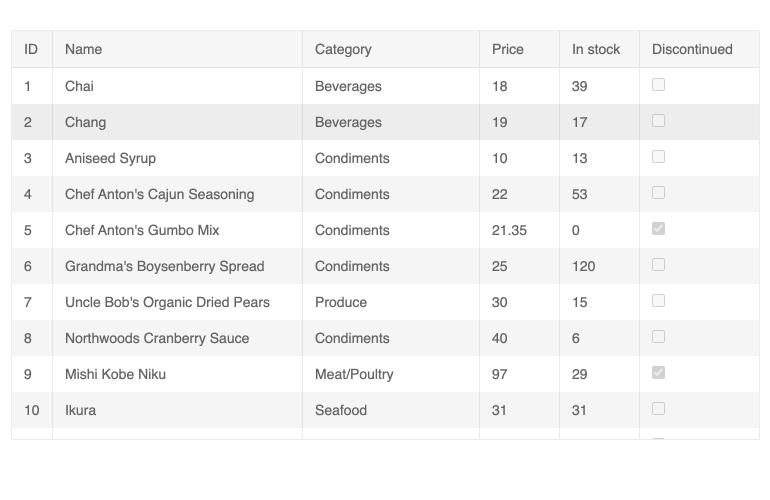Toggle Discontinued checkbox for Chang
Screen dimensions: 770x500
(x=658, y=121)
